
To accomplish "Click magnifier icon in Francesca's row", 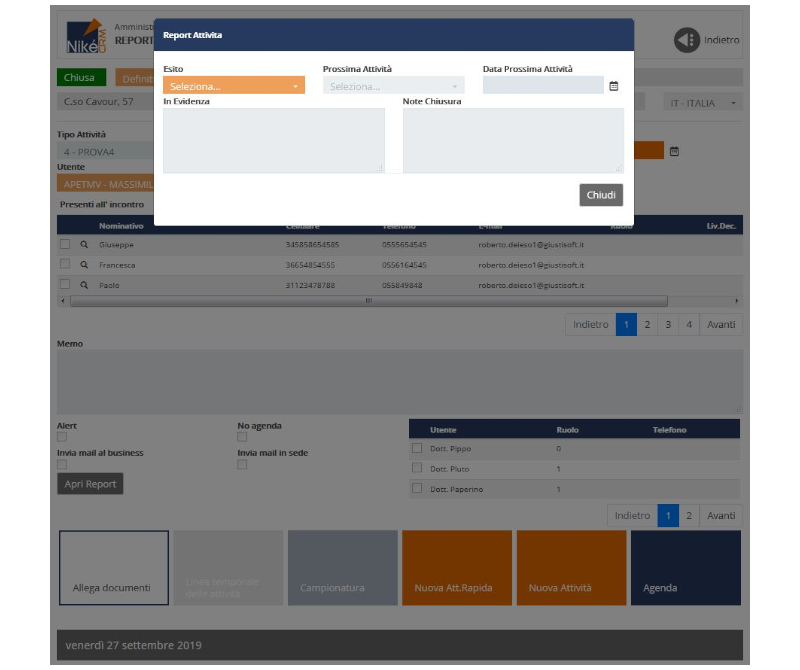I will coord(84,265).
